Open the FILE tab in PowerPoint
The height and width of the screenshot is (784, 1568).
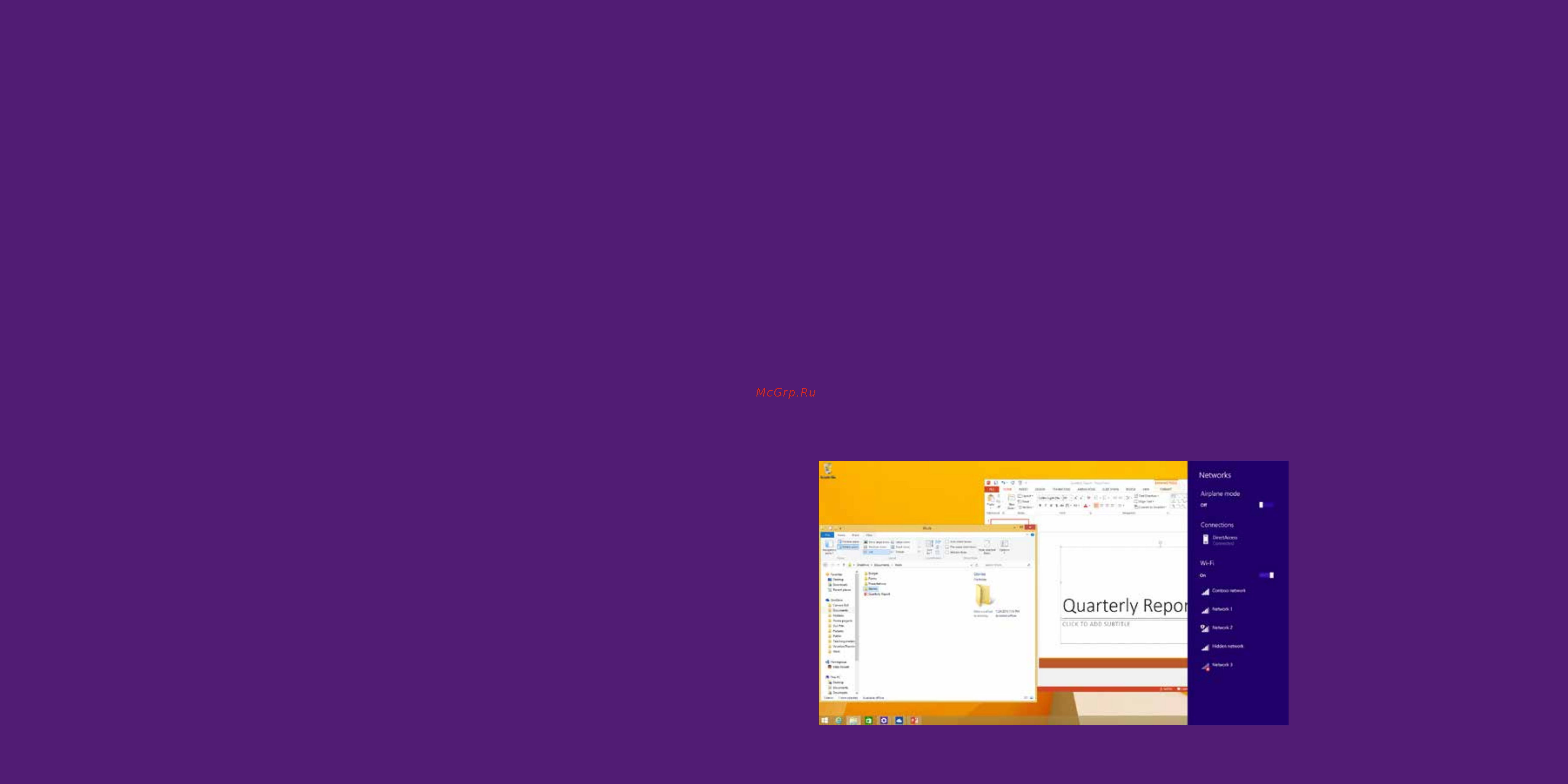pos(991,489)
